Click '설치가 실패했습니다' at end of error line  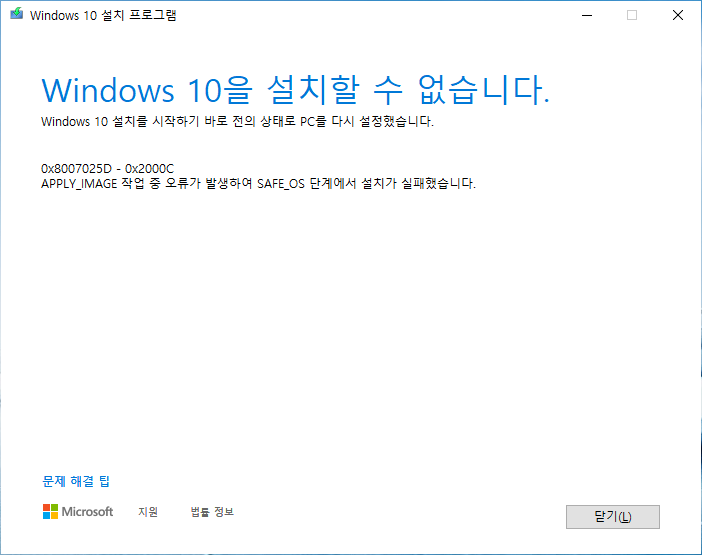419,183
